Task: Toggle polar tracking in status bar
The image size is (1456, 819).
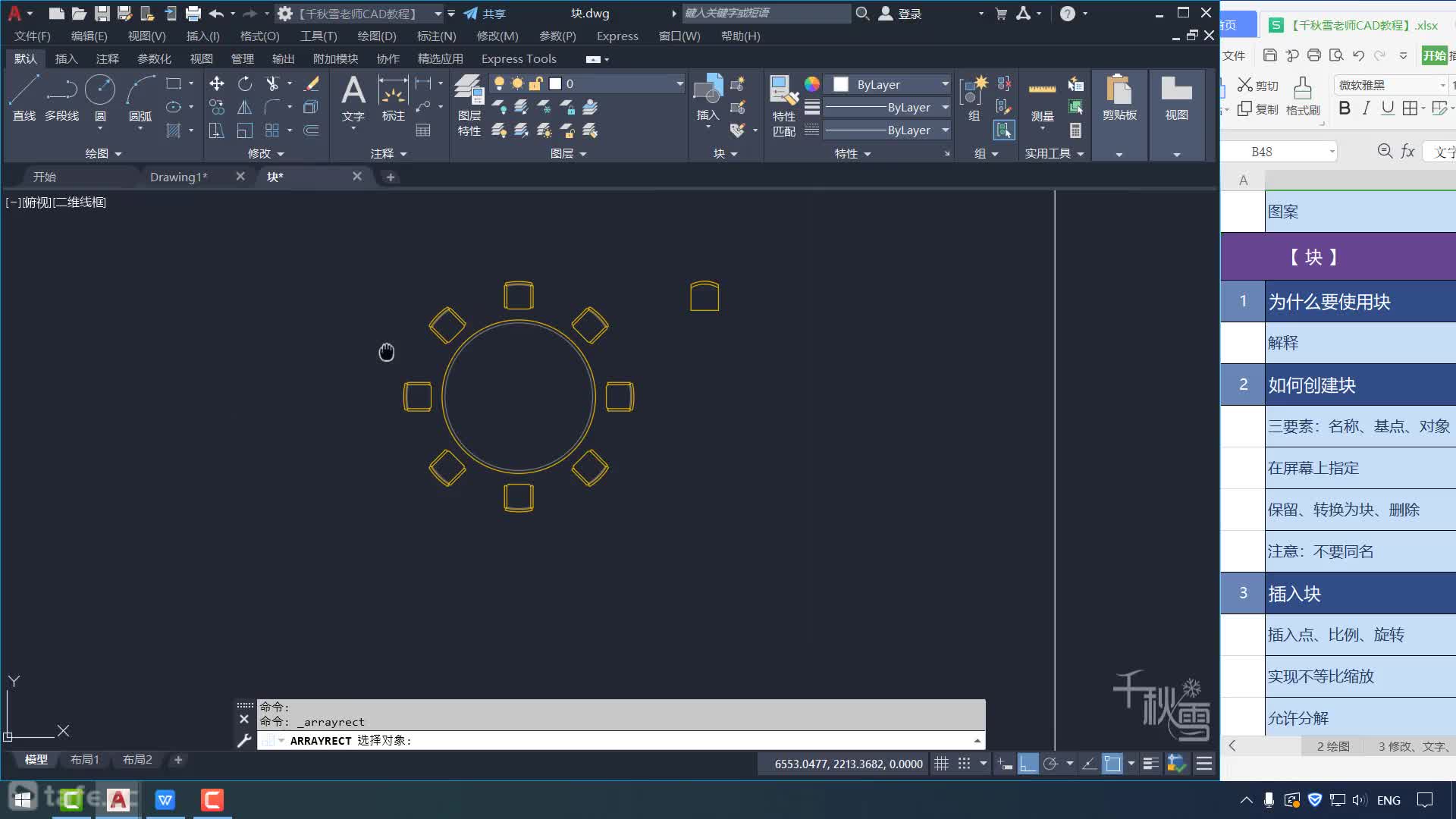Action: click(1050, 764)
